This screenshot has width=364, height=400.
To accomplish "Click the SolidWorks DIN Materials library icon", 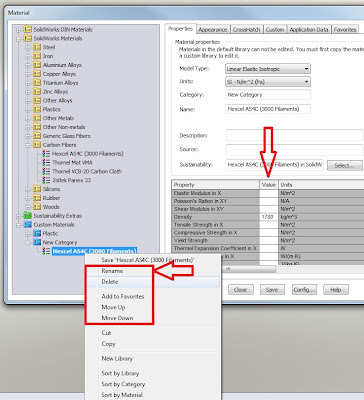I will tap(28, 29).
